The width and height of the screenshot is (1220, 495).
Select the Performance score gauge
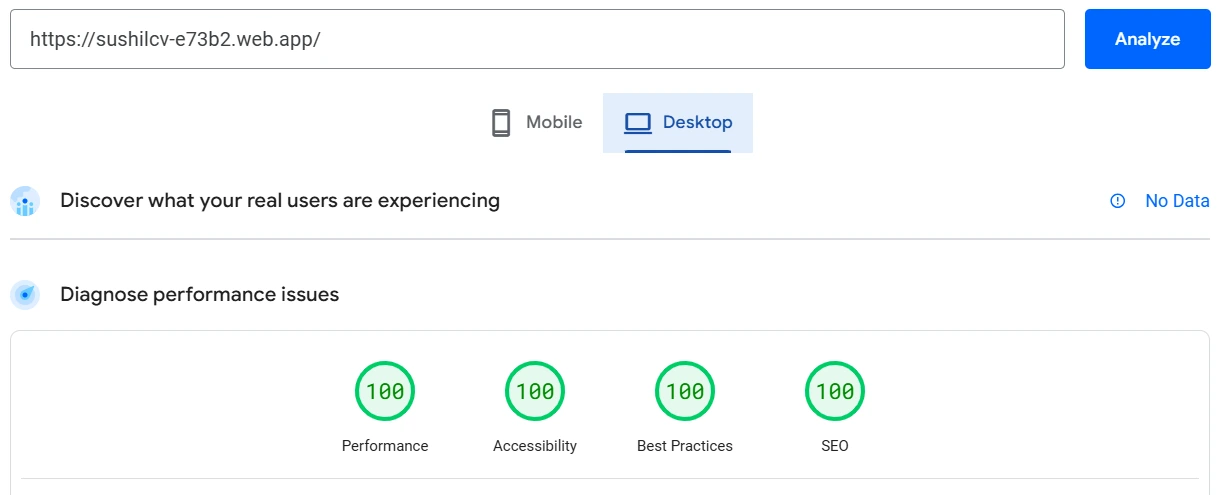click(385, 391)
